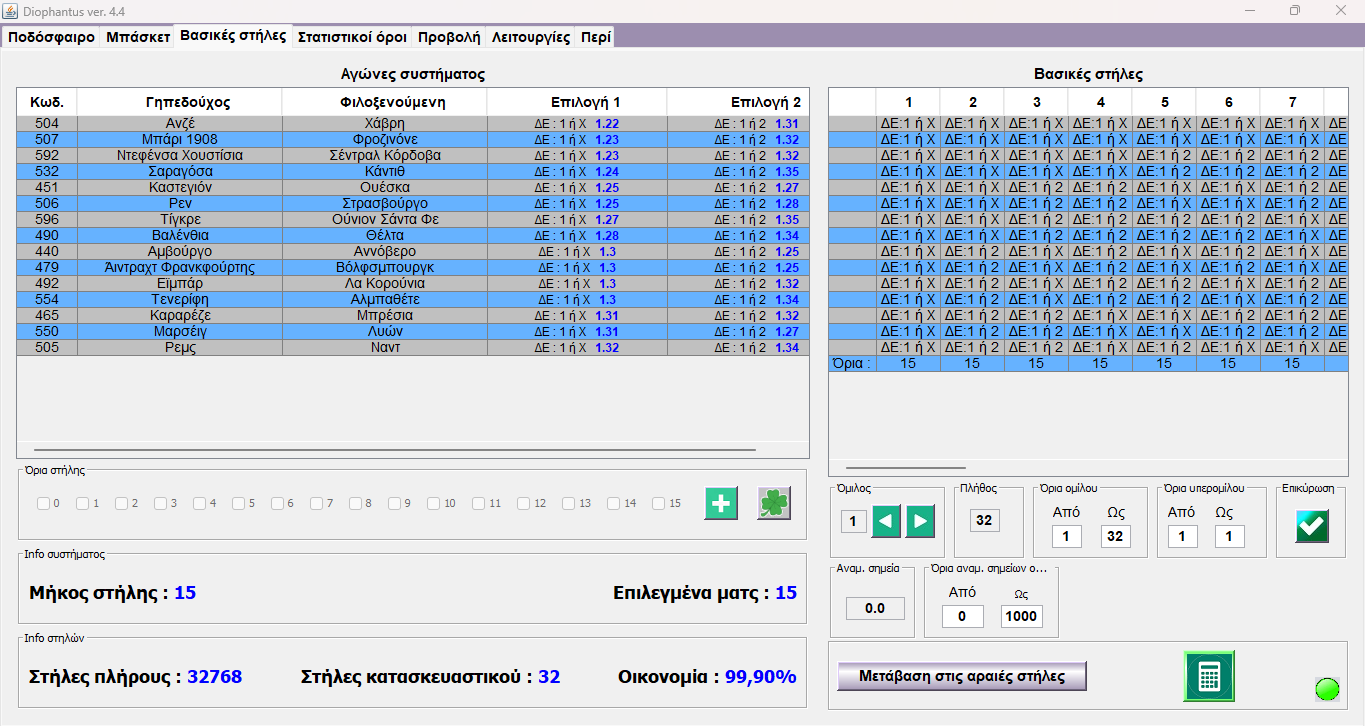Select match row Αμβούργο
This screenshot has width=1365, height=726.
click(x=413, y=251)
